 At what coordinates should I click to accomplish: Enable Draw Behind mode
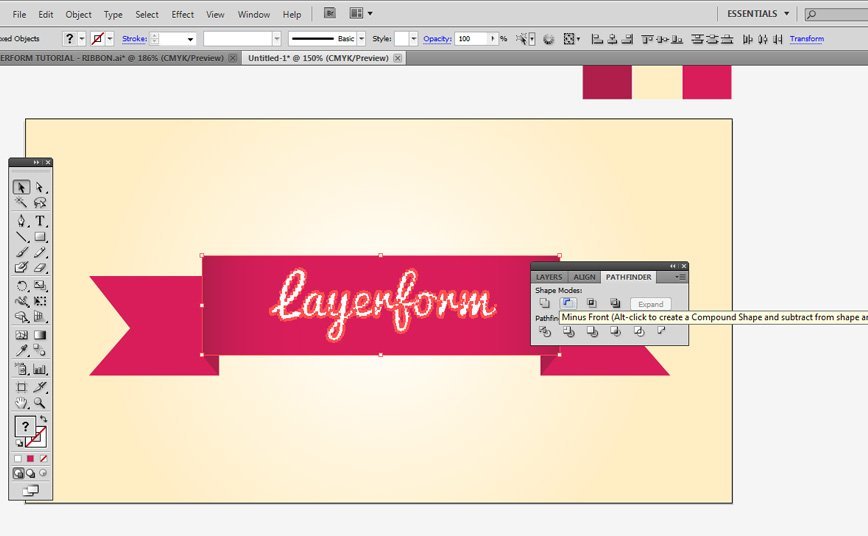(30, 473)
